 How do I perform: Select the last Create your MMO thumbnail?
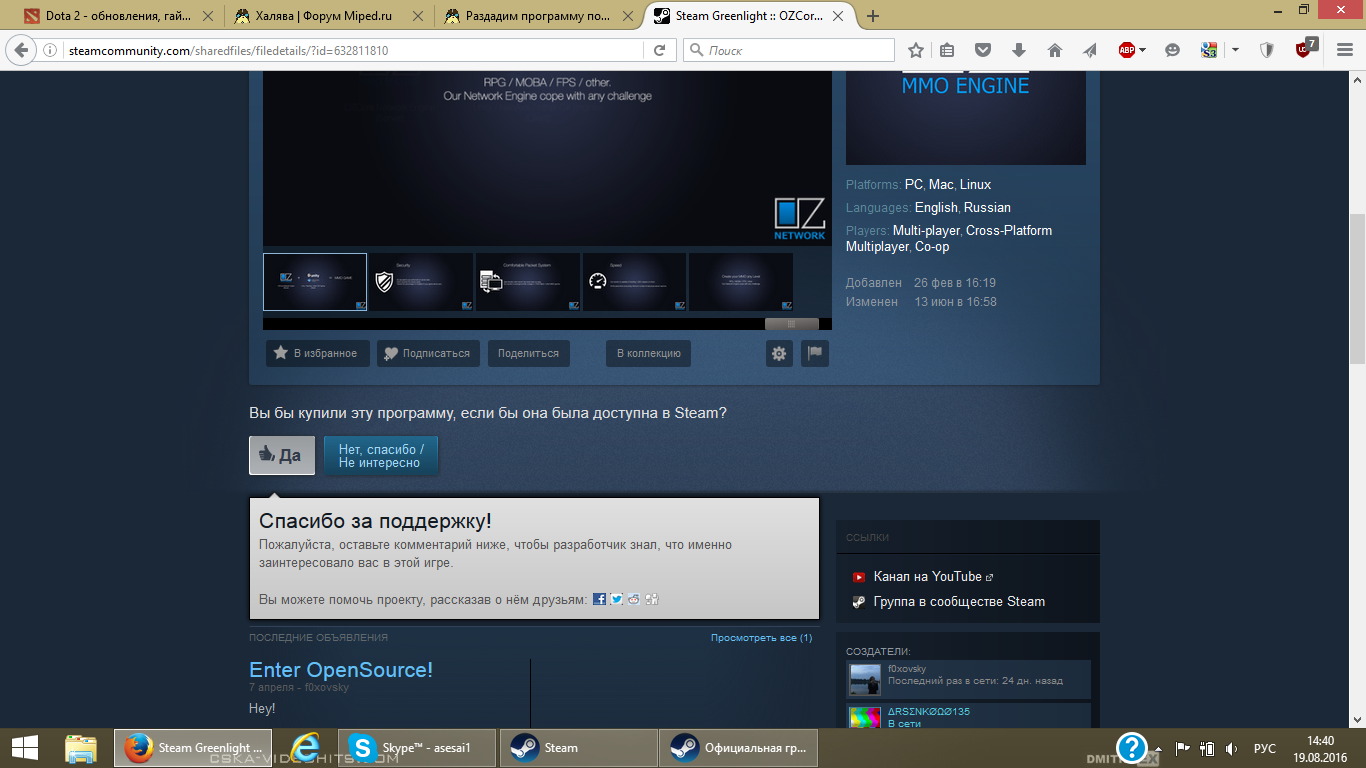click(741, 282)
